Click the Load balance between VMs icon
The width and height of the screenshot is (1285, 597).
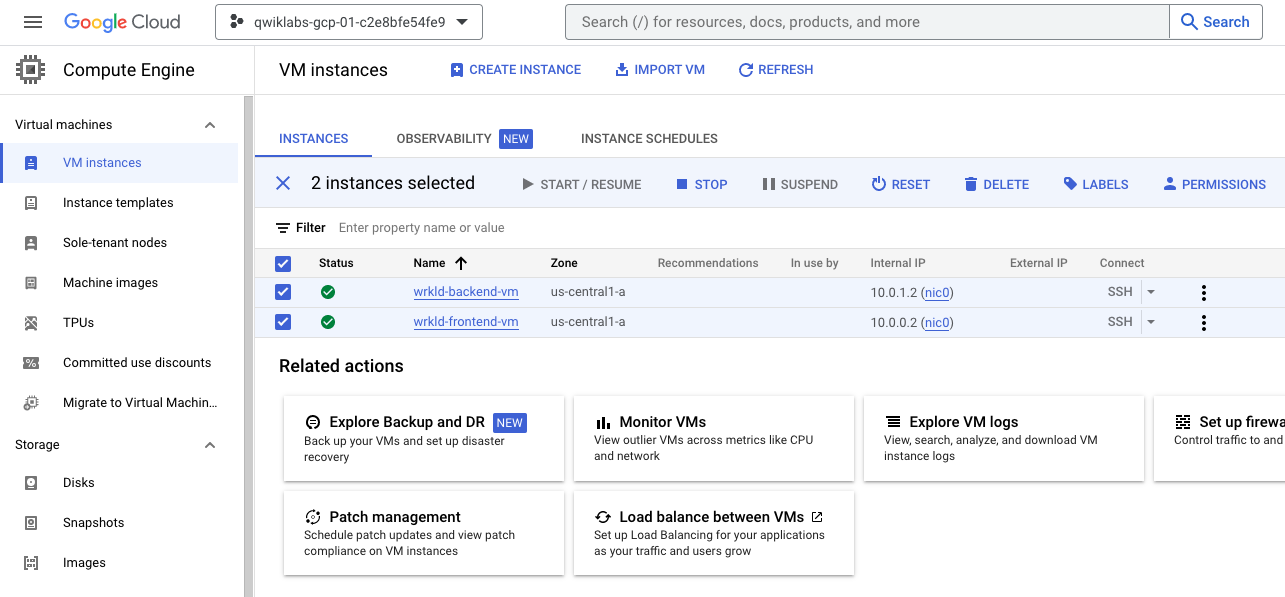point(603,517)
